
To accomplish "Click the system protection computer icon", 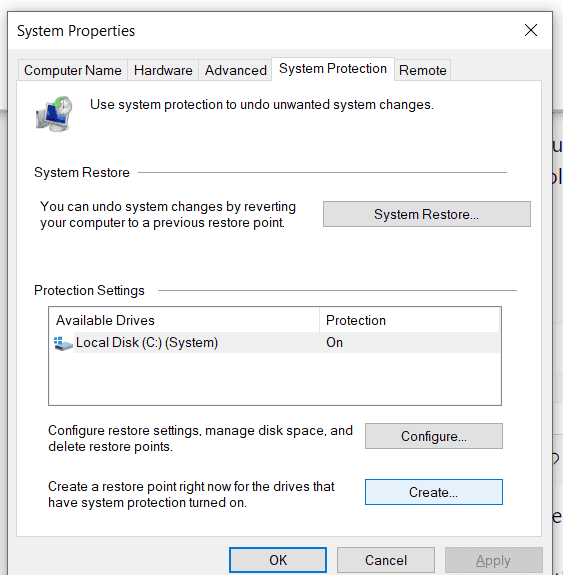I will (x=54, y=114).
